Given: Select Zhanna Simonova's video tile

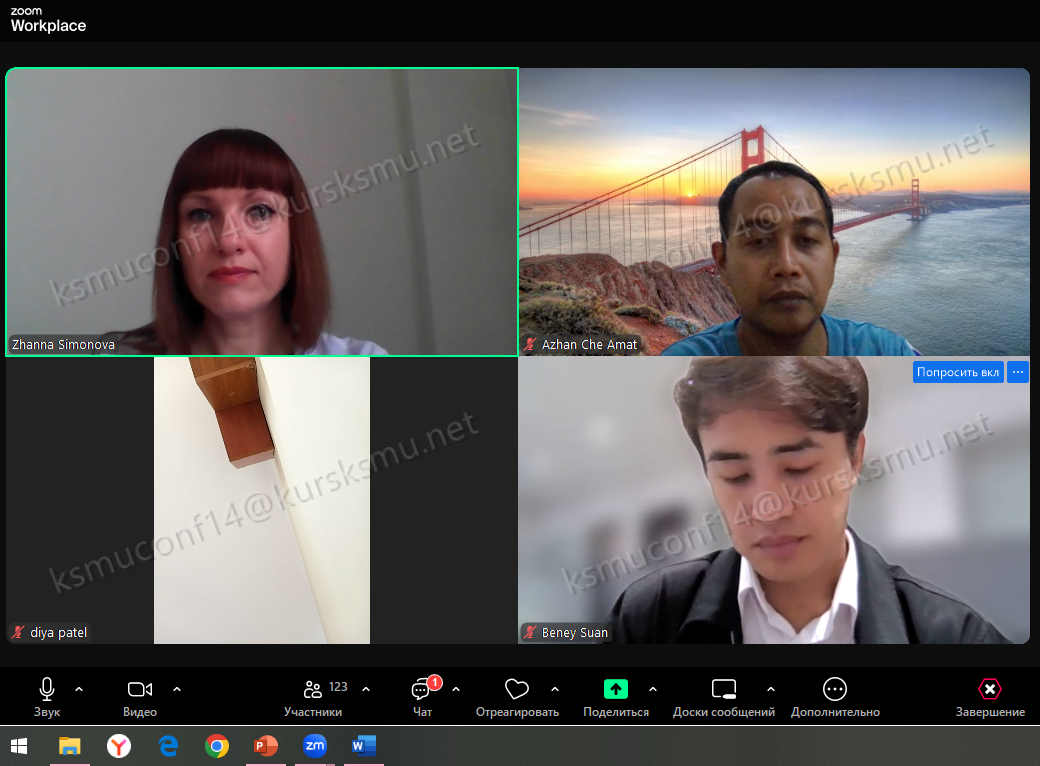Looking at the screenshot, I should tap(262, 210).
